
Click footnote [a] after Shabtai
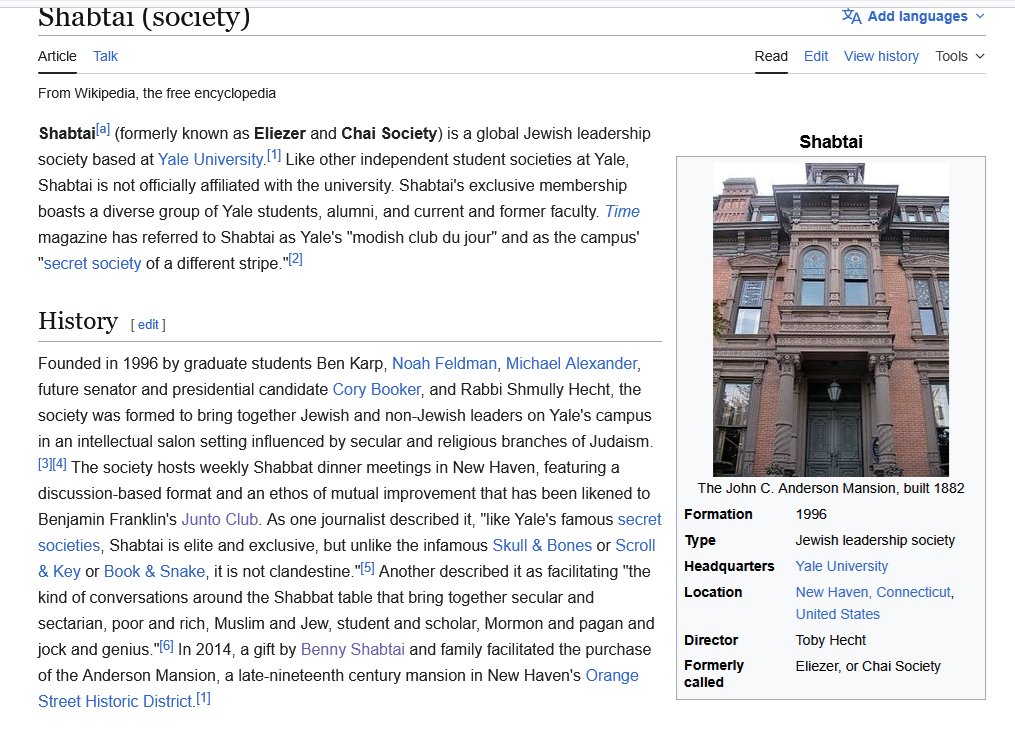[x=103, y=129]
